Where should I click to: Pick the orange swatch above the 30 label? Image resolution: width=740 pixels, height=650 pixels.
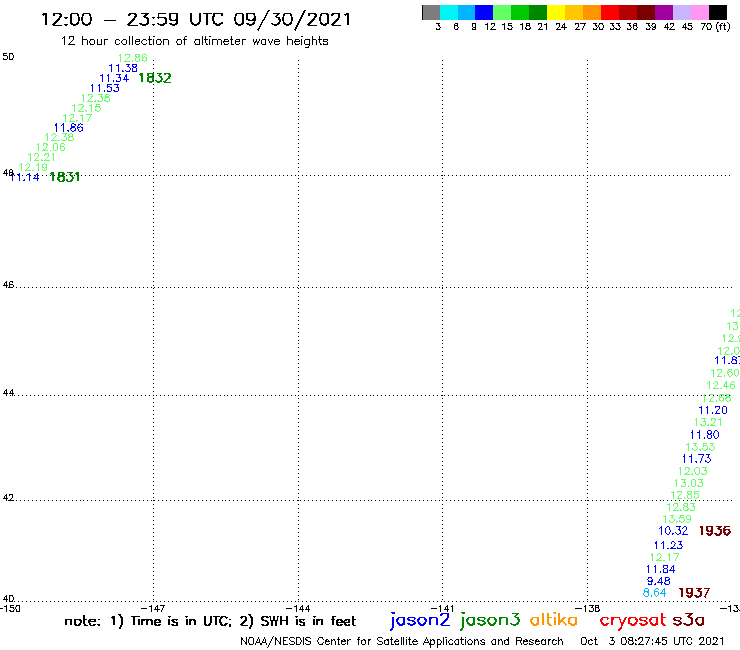(592, 12)
